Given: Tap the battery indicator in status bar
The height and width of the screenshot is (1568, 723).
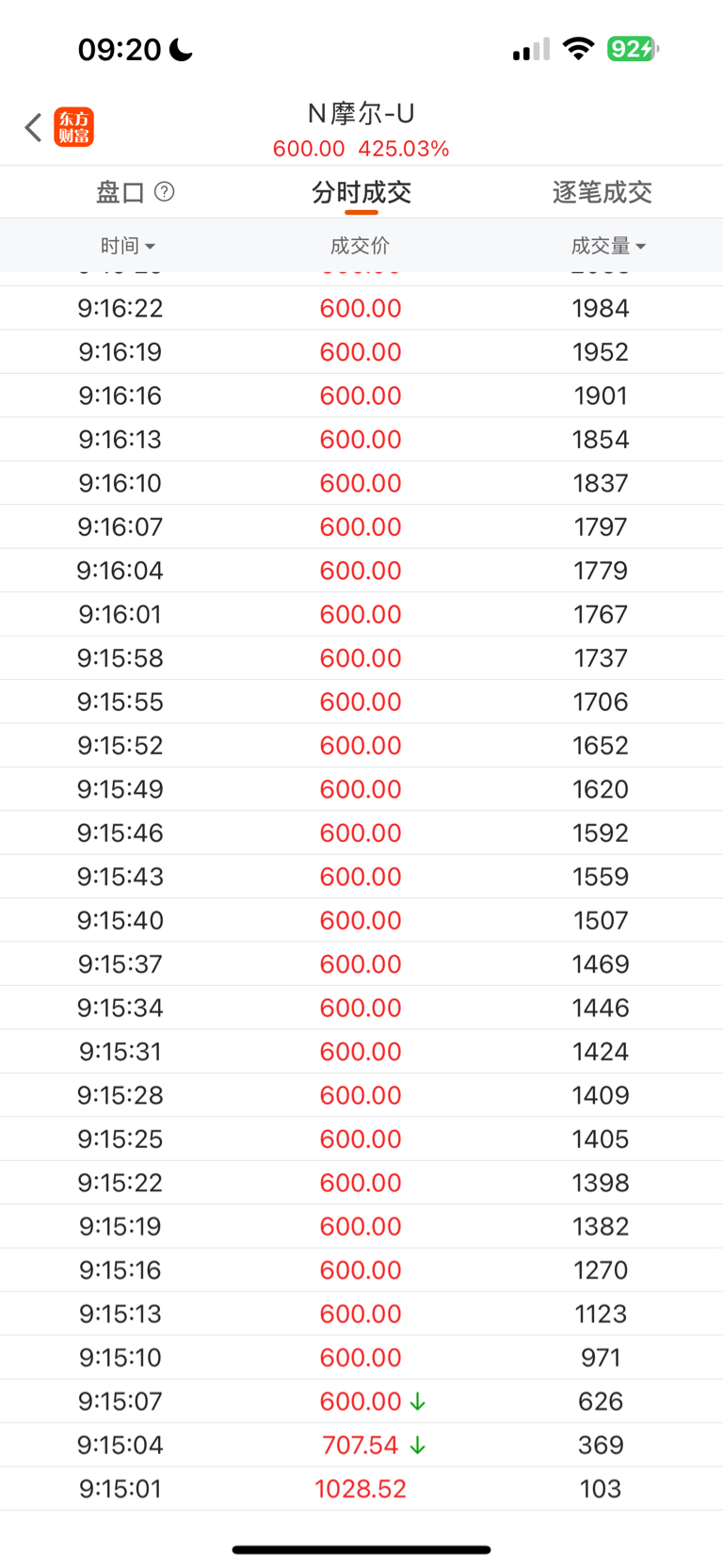Looking at the screenshot, I should point(633,49).
